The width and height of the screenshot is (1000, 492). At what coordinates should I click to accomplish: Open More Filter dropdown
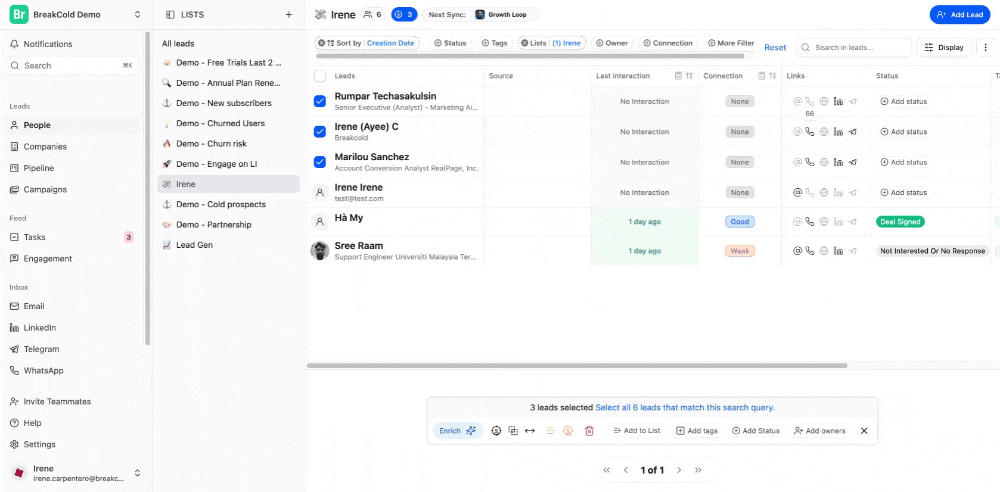tap(731, 43)
